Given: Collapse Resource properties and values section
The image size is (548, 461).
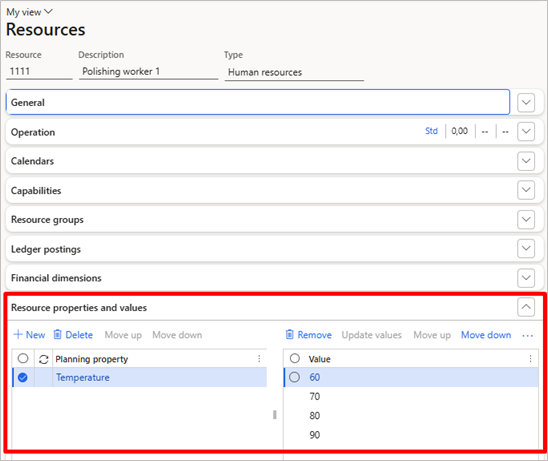Looking at the screenshot, I should (x=526, y=307).
